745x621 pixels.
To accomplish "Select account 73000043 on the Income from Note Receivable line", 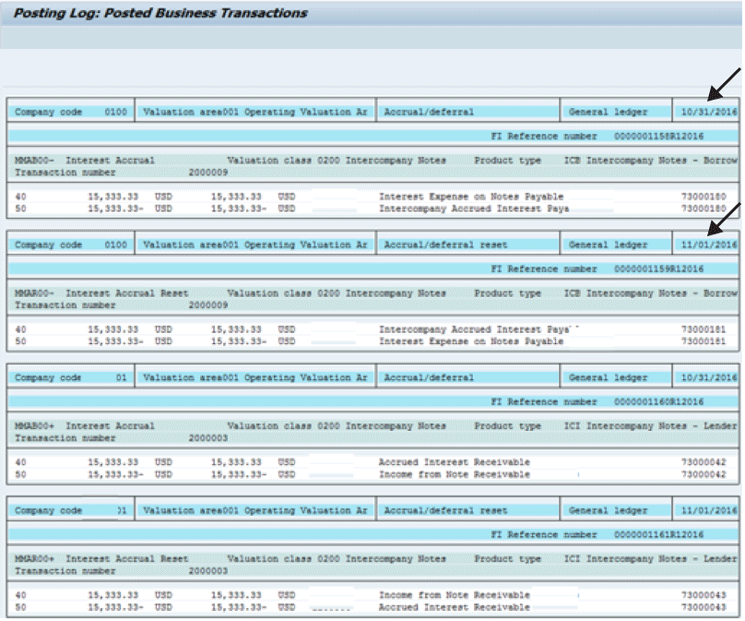I will pos(706,595).
